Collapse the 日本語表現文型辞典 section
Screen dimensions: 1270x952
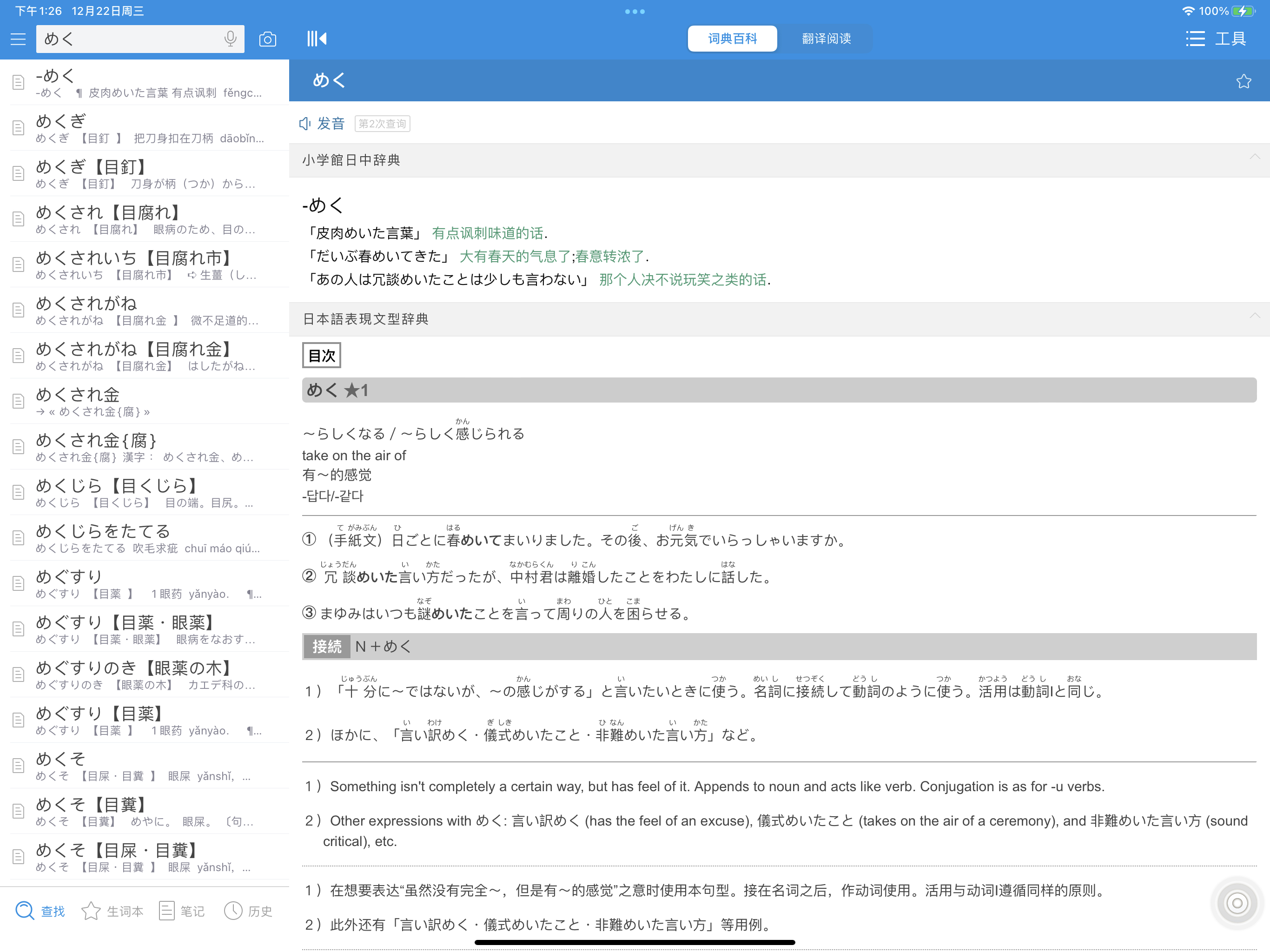1255,317
